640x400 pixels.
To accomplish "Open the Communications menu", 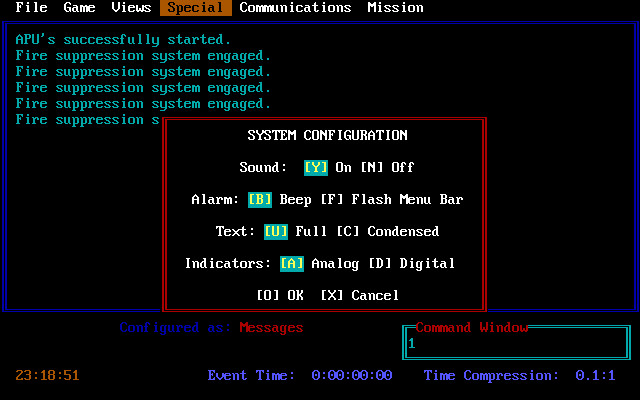I will (296, 8).
